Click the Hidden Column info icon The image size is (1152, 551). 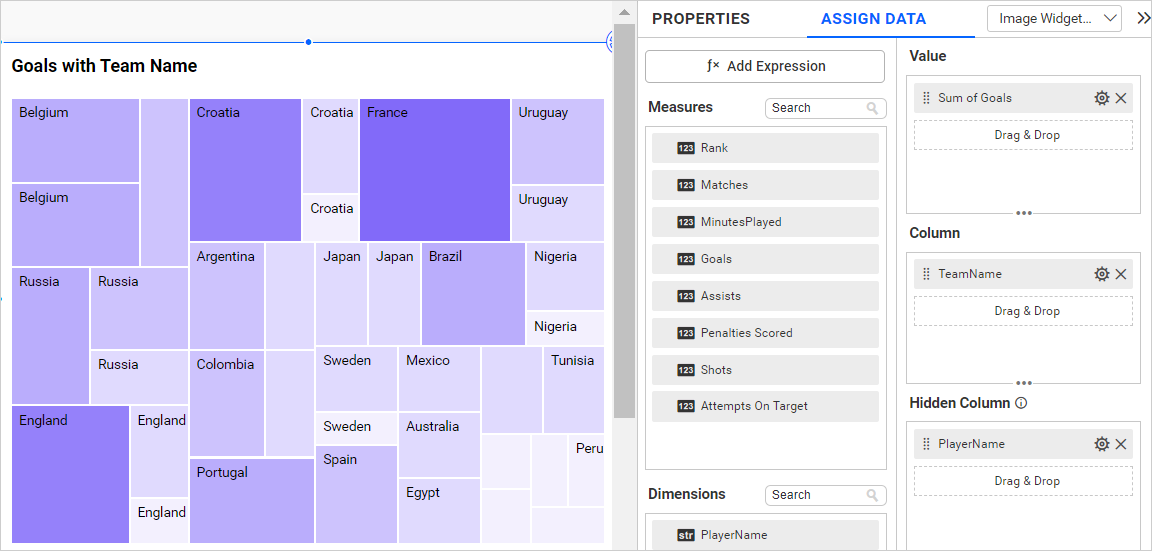click(x=1021, y=404)
